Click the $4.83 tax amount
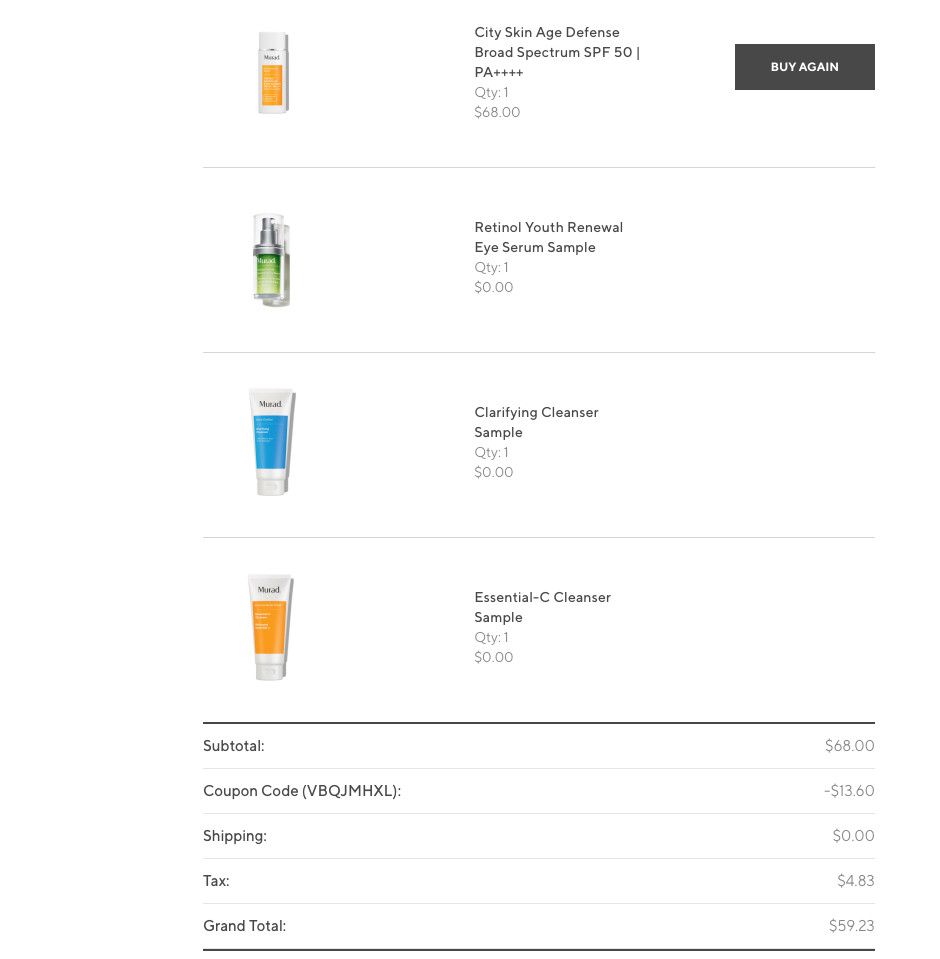The image size is (940, 959). click(x=856, y=881)
